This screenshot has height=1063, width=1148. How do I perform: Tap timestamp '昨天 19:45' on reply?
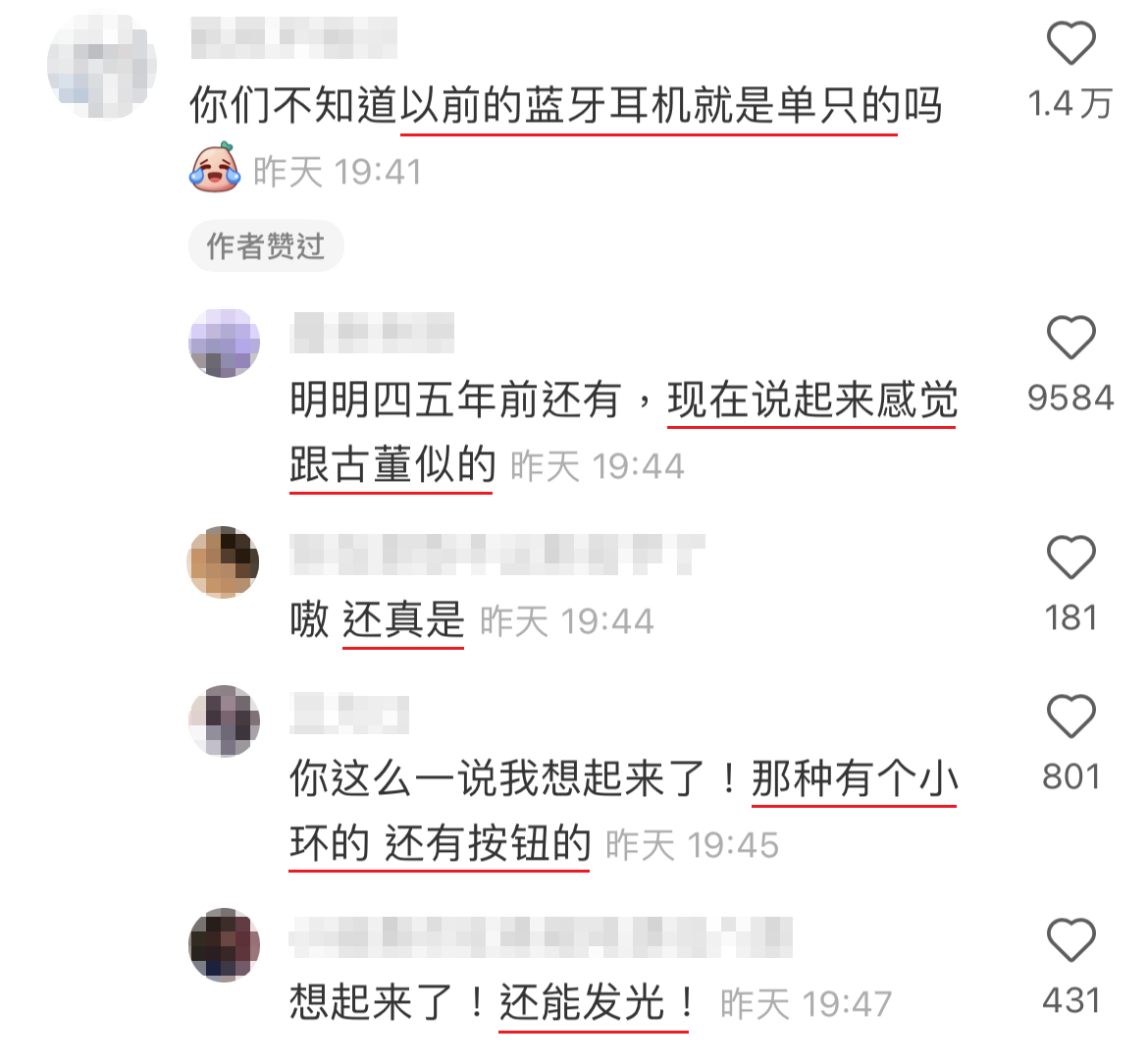pos(692,845)
